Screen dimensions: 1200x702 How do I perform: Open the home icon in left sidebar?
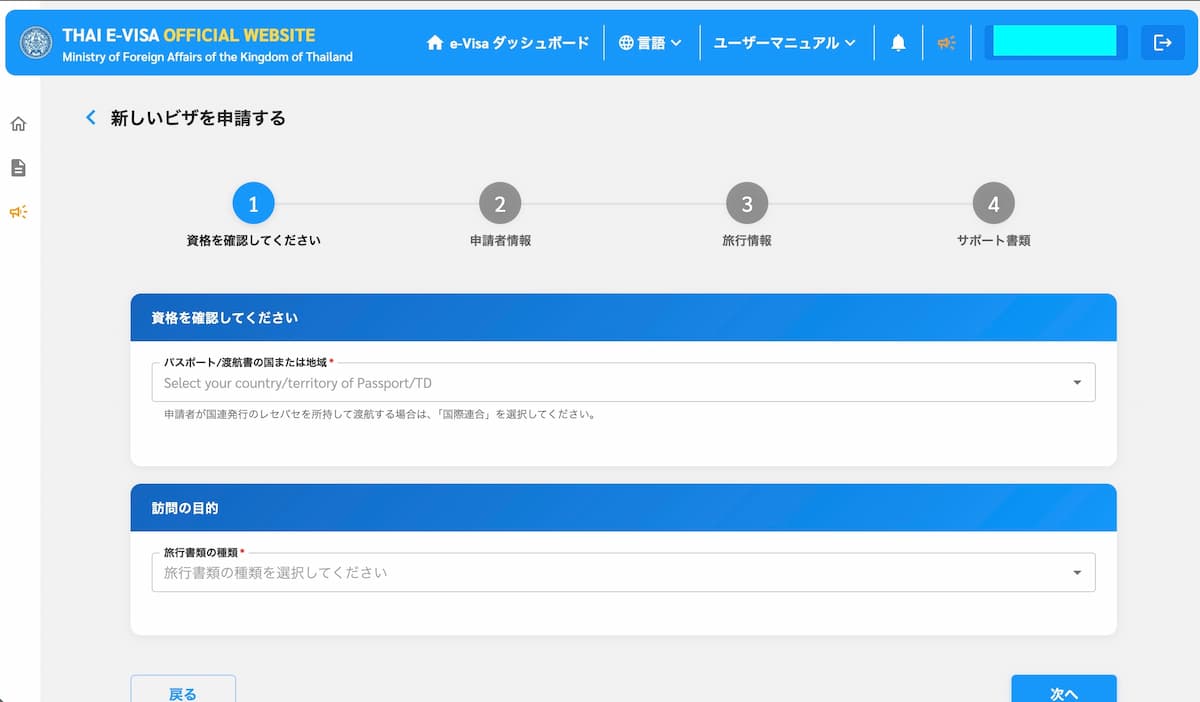click(18, 124)
